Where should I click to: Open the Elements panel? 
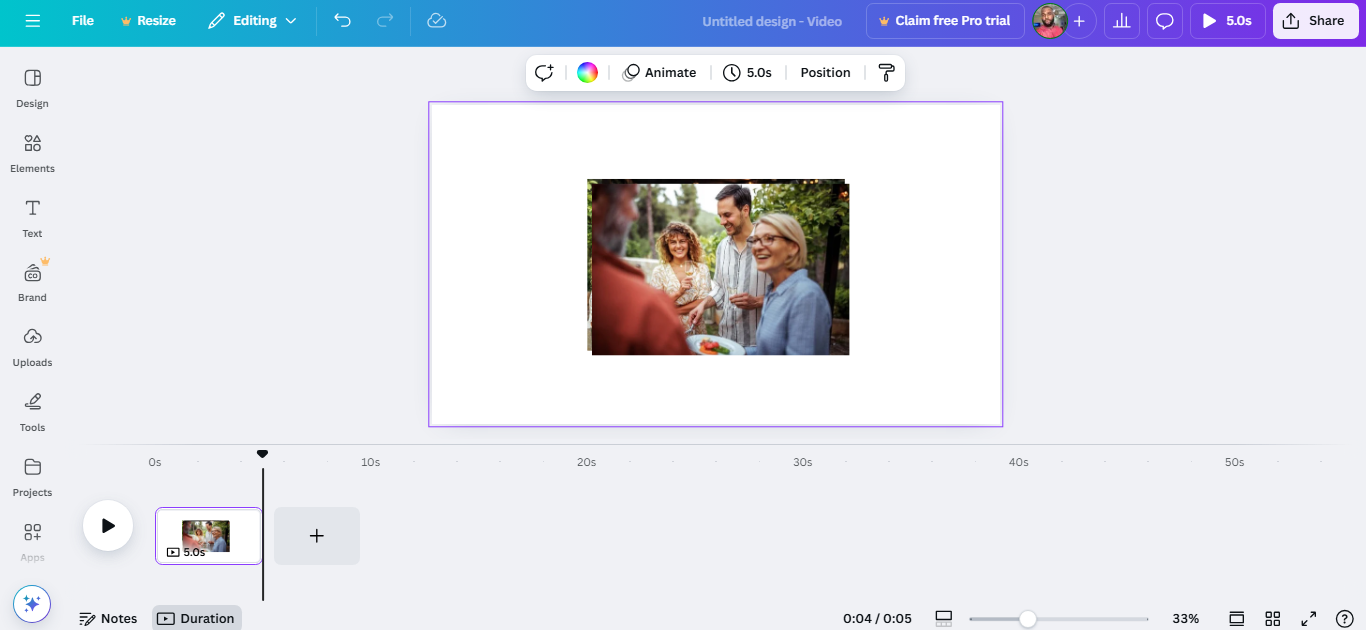[31, 152]
